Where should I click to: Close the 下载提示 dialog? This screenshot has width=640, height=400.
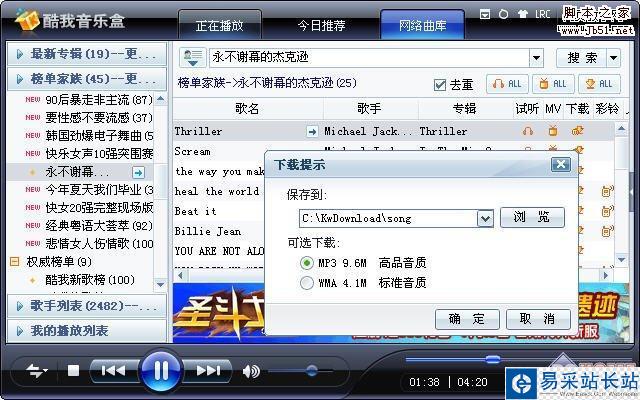point(561,164)
